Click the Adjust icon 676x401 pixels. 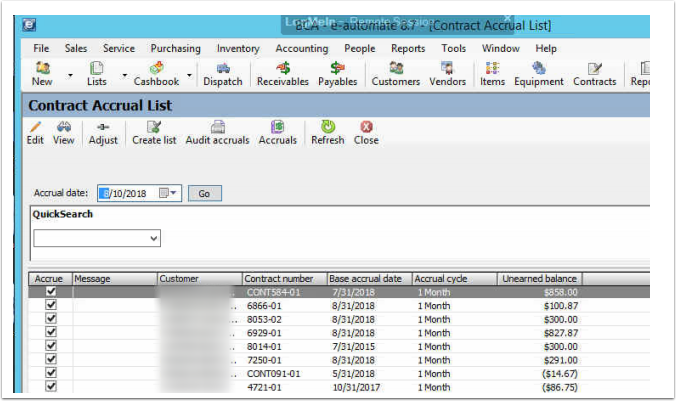[103, 133]
